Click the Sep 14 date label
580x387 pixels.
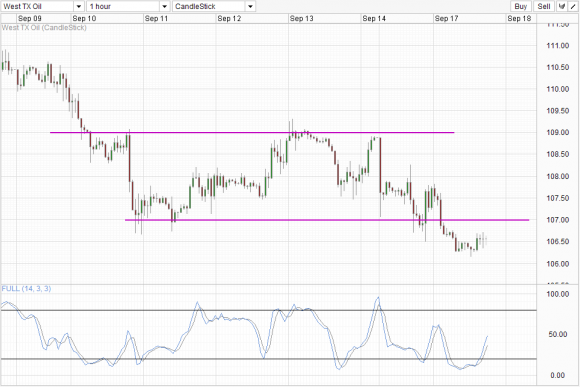(x=374, y=18)
